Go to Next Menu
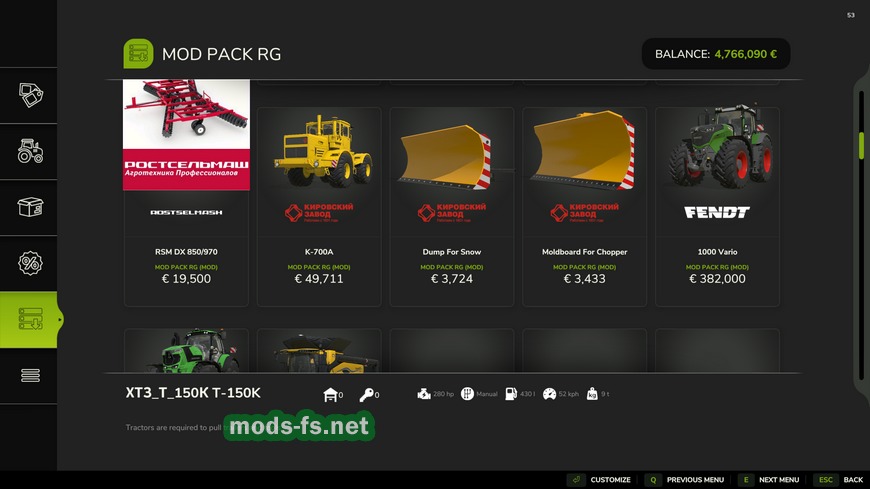This screenshot has height=489, width=870. (769, 480)
